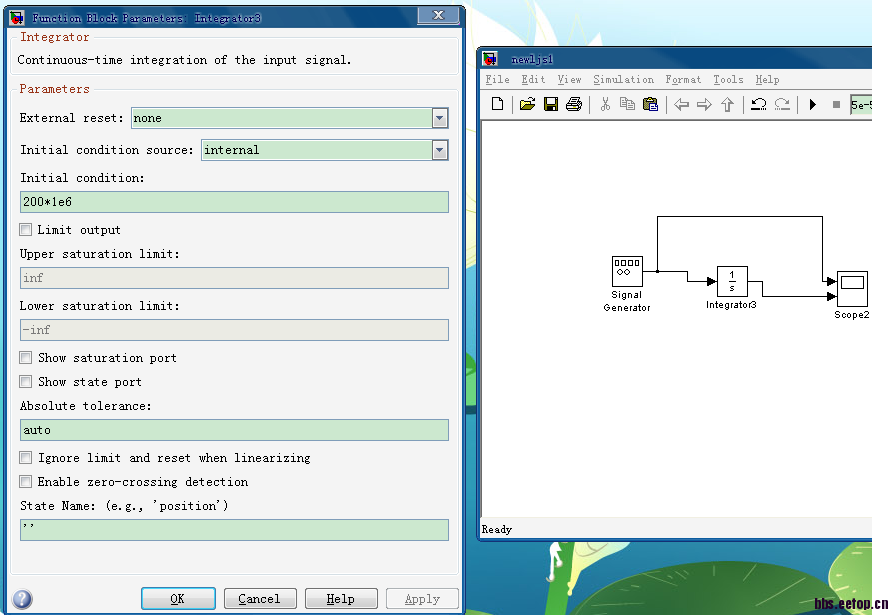Click the Initial condition input field
Screen dimensions: 892x615
tap(234, 202)
